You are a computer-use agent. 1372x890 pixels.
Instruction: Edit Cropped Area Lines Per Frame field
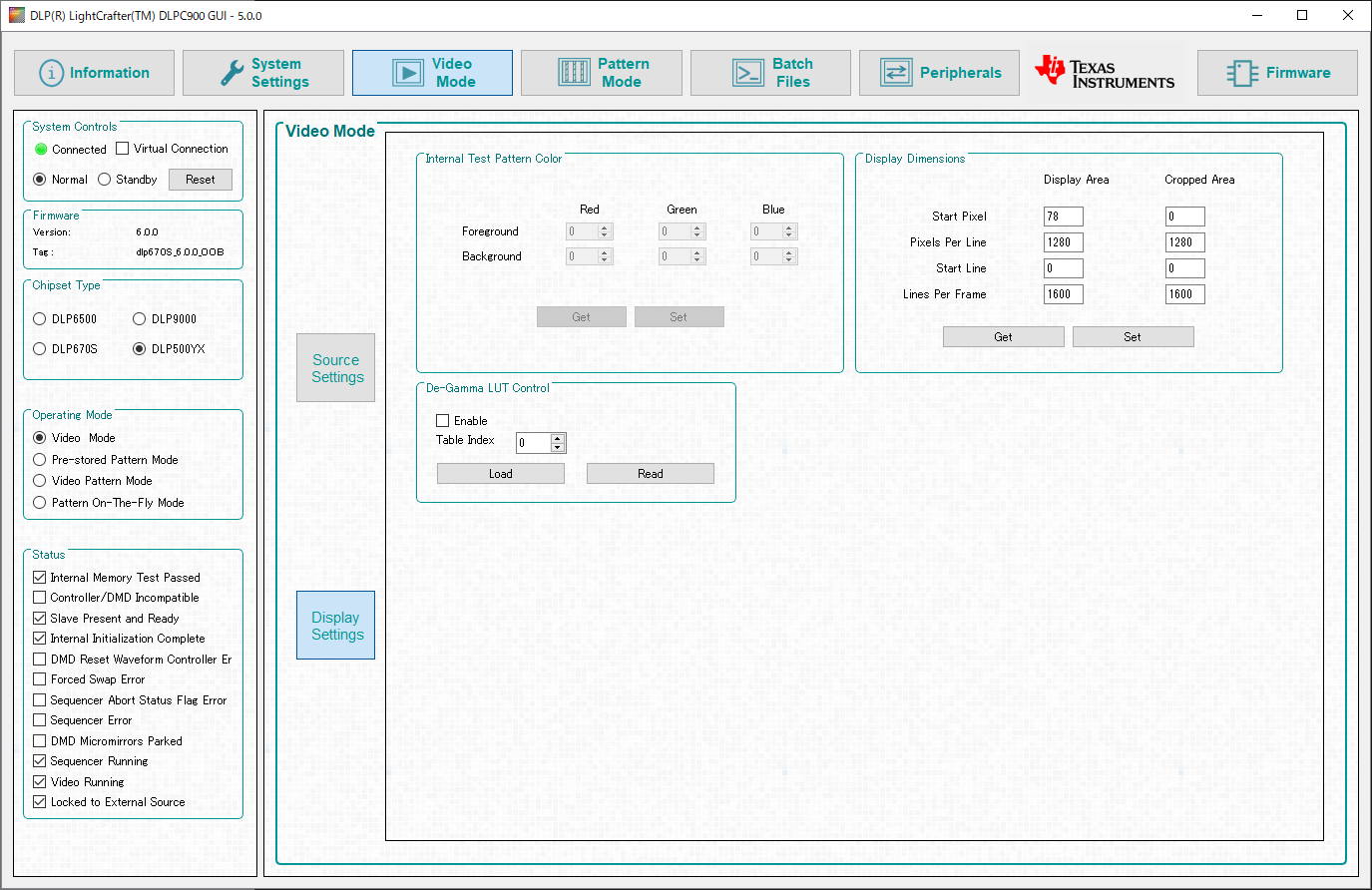pyautogui.click(x=1185, y=294)
